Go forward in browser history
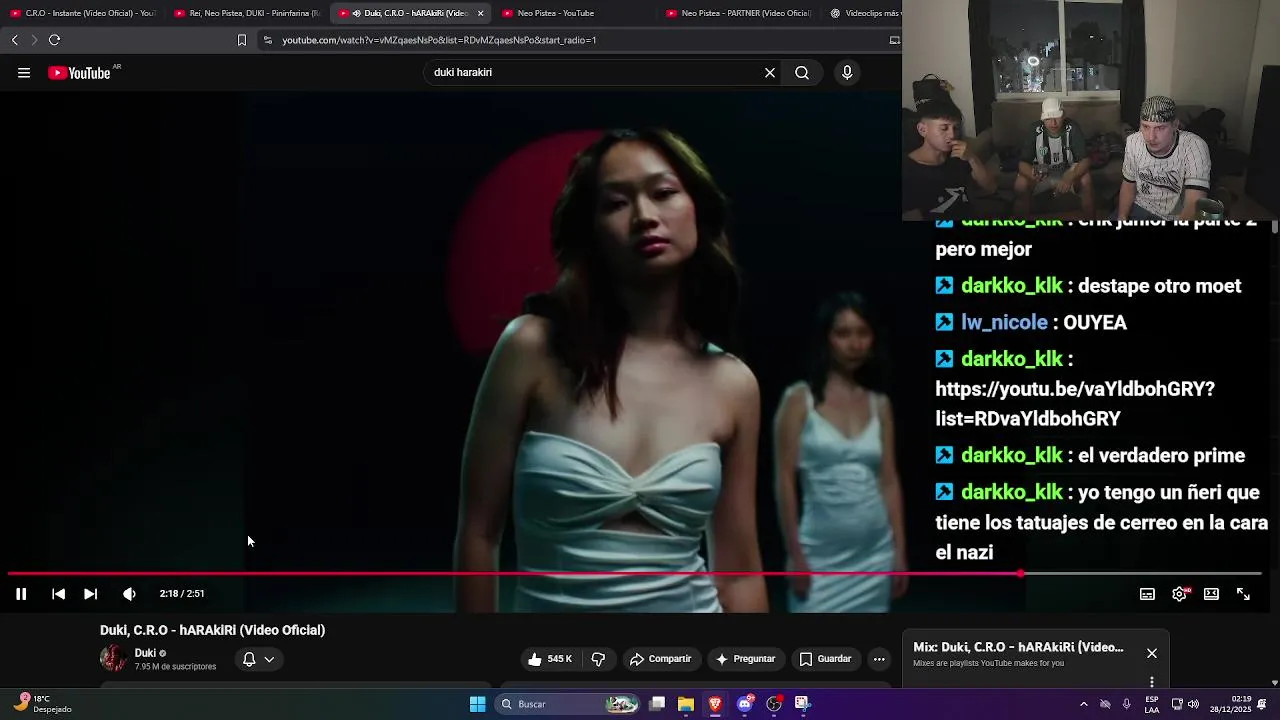This screenshot has width=1280, height=720. [x=34, y=40]
